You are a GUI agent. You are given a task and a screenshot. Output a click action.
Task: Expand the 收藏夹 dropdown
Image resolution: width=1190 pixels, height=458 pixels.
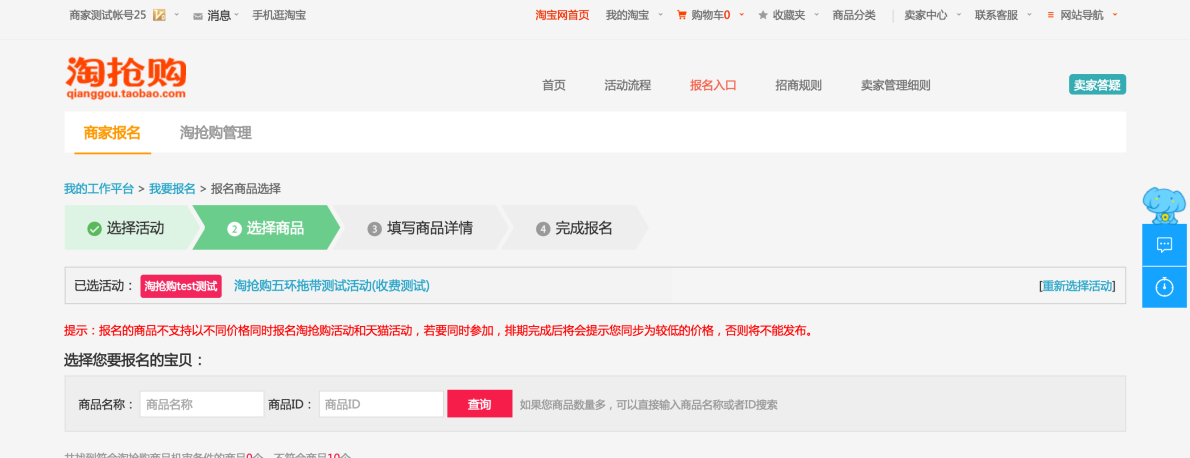[x=817, y=14]
